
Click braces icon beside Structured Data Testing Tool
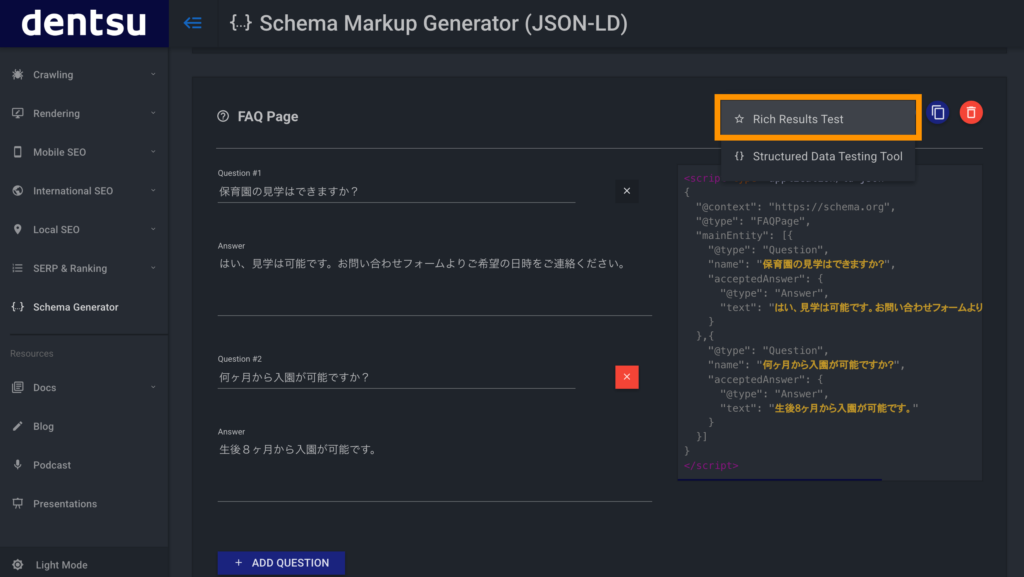tap(739, 156)
